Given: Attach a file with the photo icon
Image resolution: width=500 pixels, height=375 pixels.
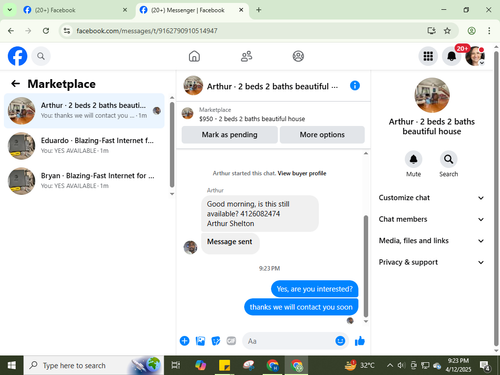Looking at the screenshot, I should click(200, 341).
